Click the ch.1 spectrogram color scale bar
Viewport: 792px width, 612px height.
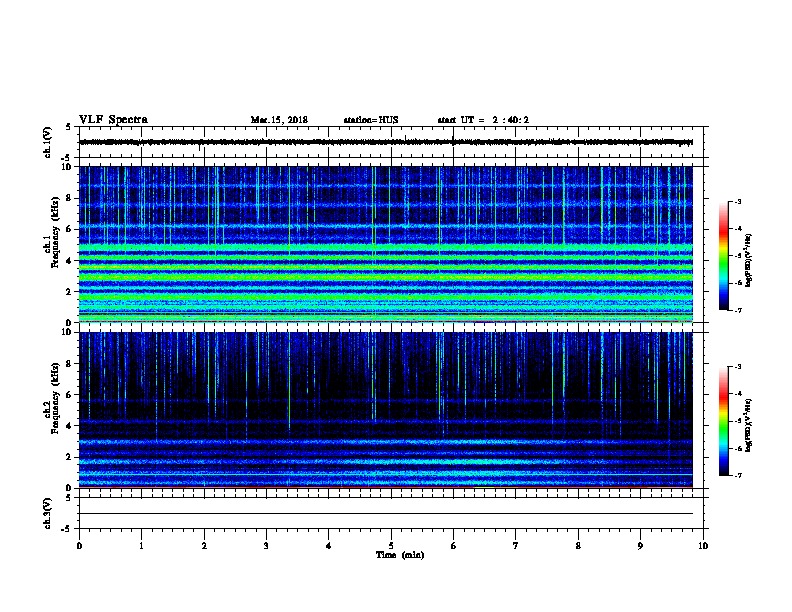pos(724,256)
